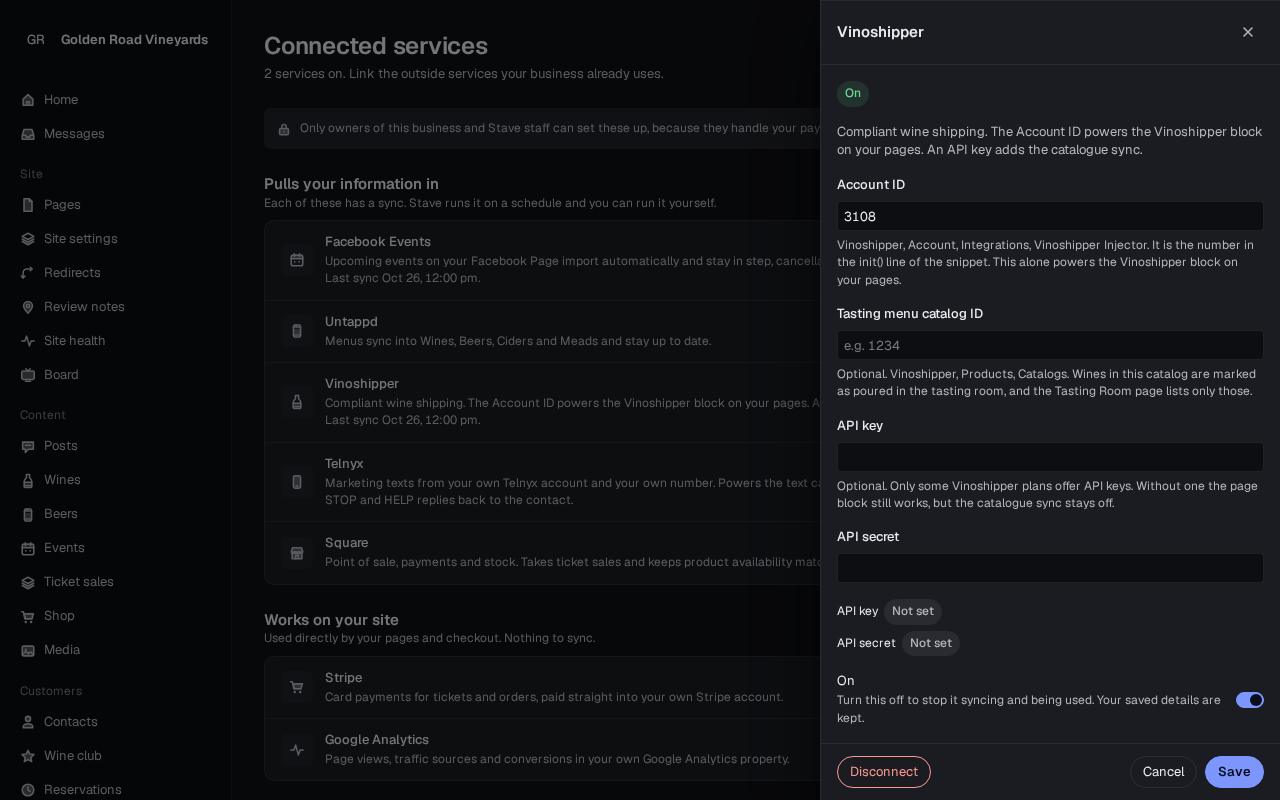Open Contacts in the sidebar
Image resolution: width=1280 pixels, height=800 pixels.
115,722
